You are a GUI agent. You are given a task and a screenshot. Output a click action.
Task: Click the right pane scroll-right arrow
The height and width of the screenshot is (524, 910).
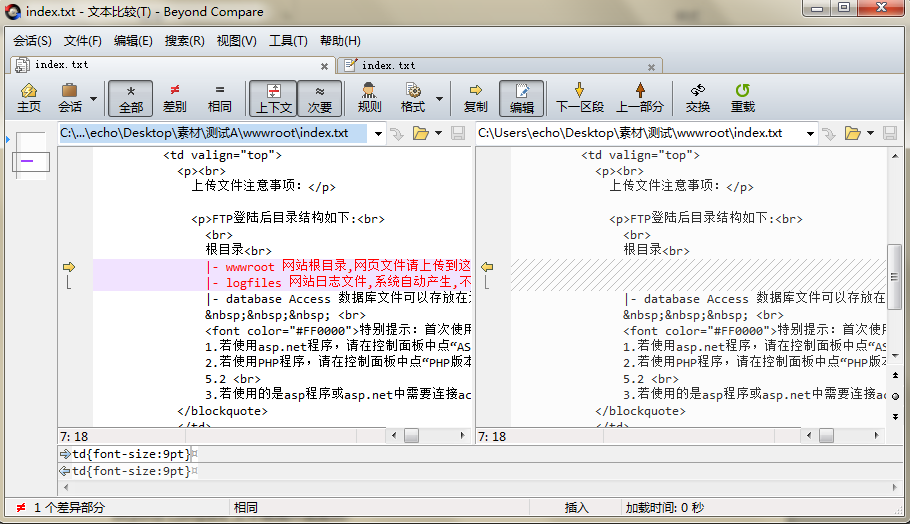tap(876, 435)
